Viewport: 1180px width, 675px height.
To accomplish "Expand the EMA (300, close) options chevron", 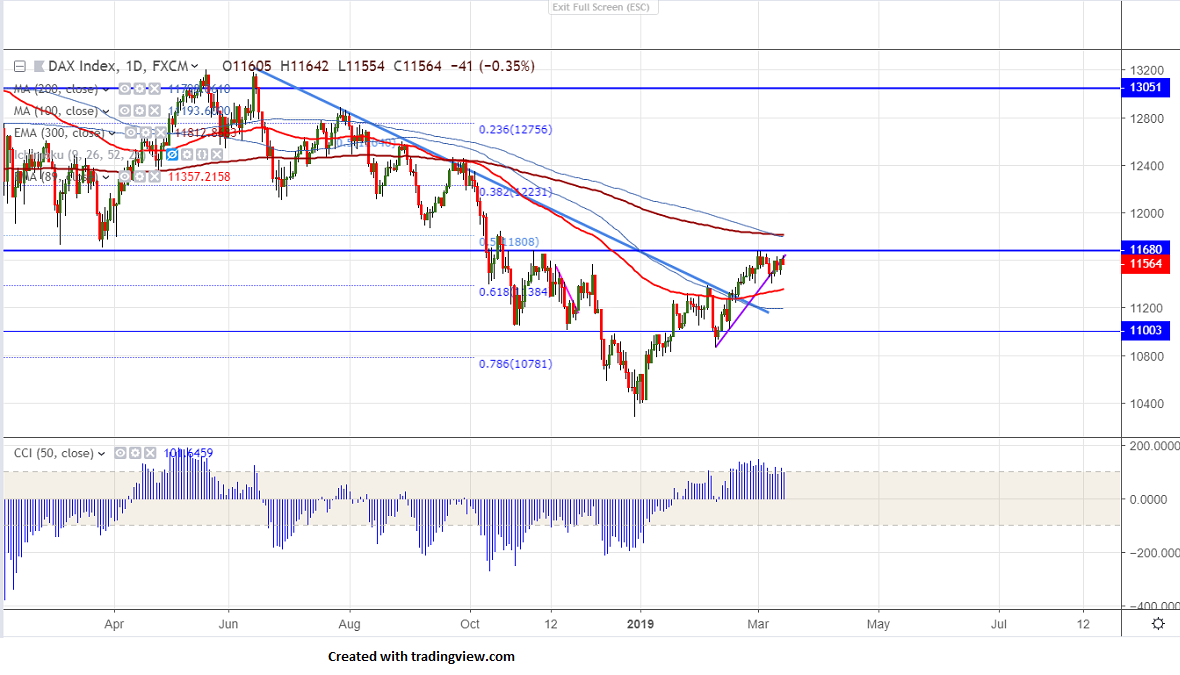I will 111,132.
